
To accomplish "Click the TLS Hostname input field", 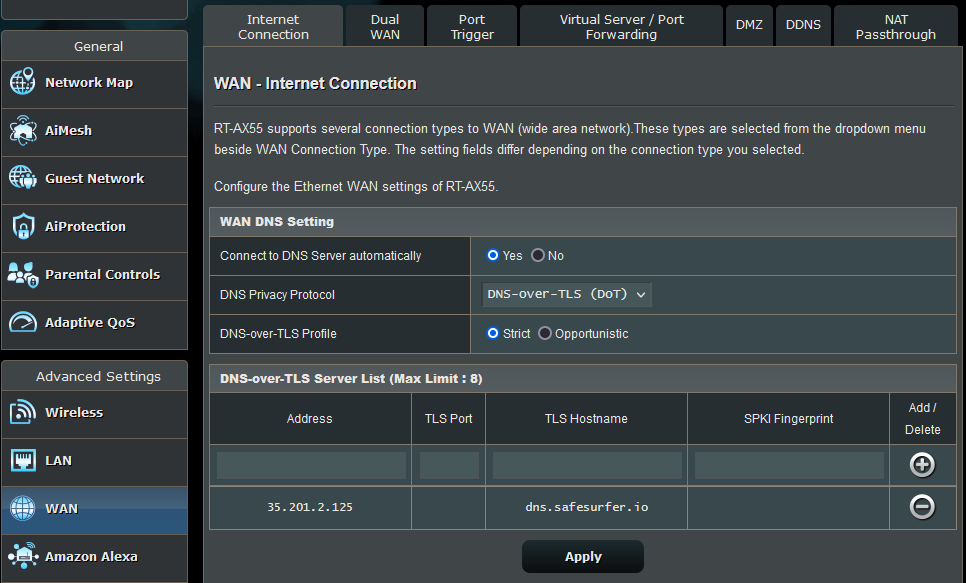I will coord(587,465).
